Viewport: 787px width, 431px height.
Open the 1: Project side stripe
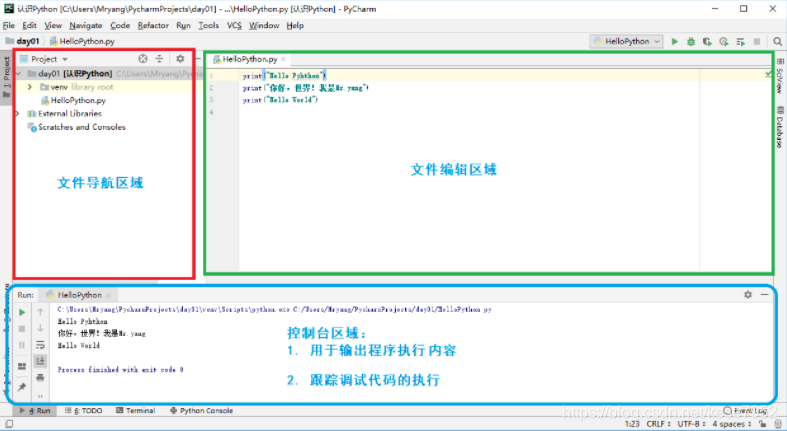(x=7, y=77)
